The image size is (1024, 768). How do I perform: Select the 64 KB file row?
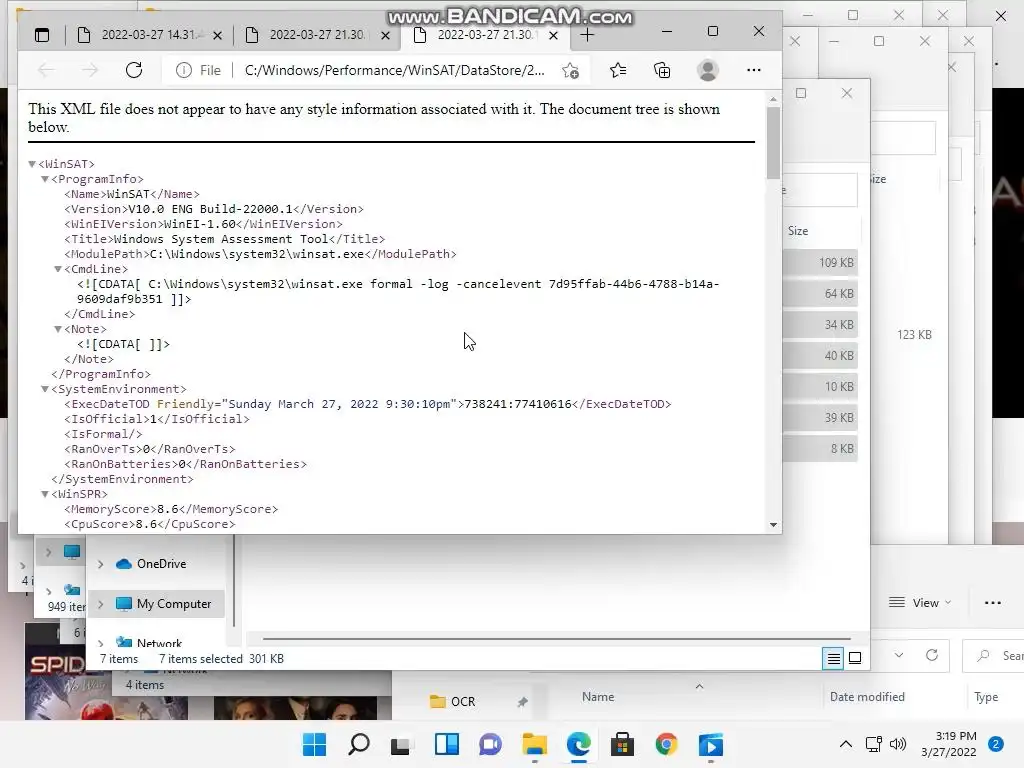pos(821,294)
